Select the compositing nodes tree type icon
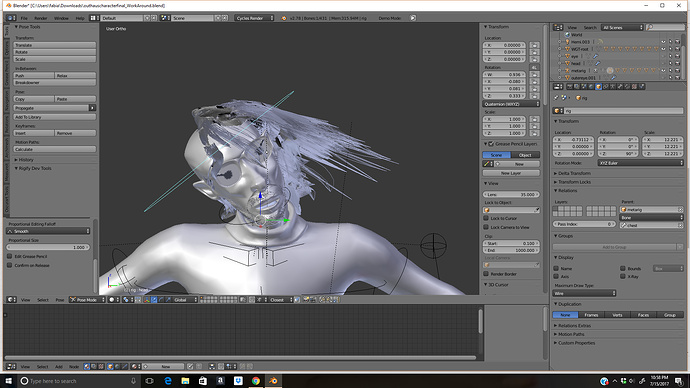 click(94, 366)
